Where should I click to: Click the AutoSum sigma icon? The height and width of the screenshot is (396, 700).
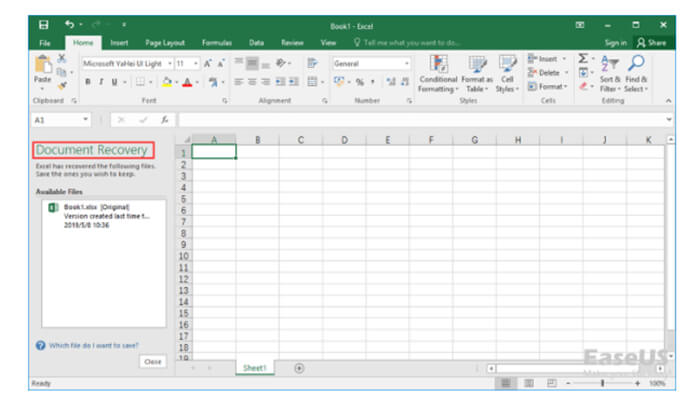[583, 58]
